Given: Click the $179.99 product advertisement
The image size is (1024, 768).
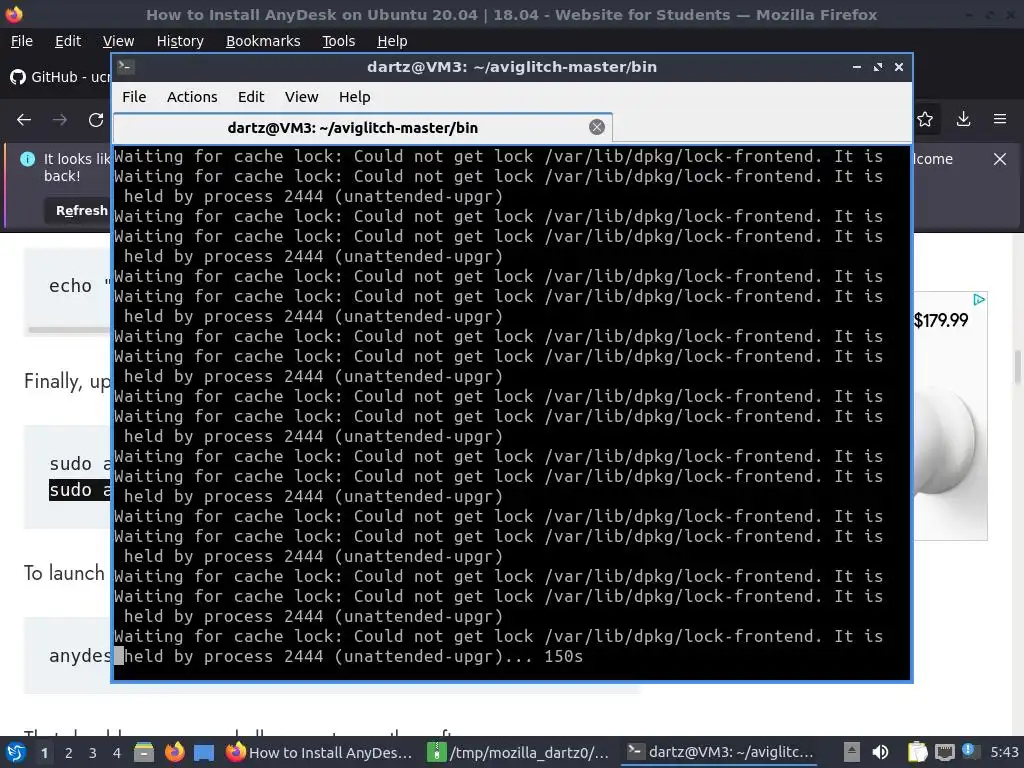Looking at the screenshot, I should pyautogui.click(x=950, y=415).
